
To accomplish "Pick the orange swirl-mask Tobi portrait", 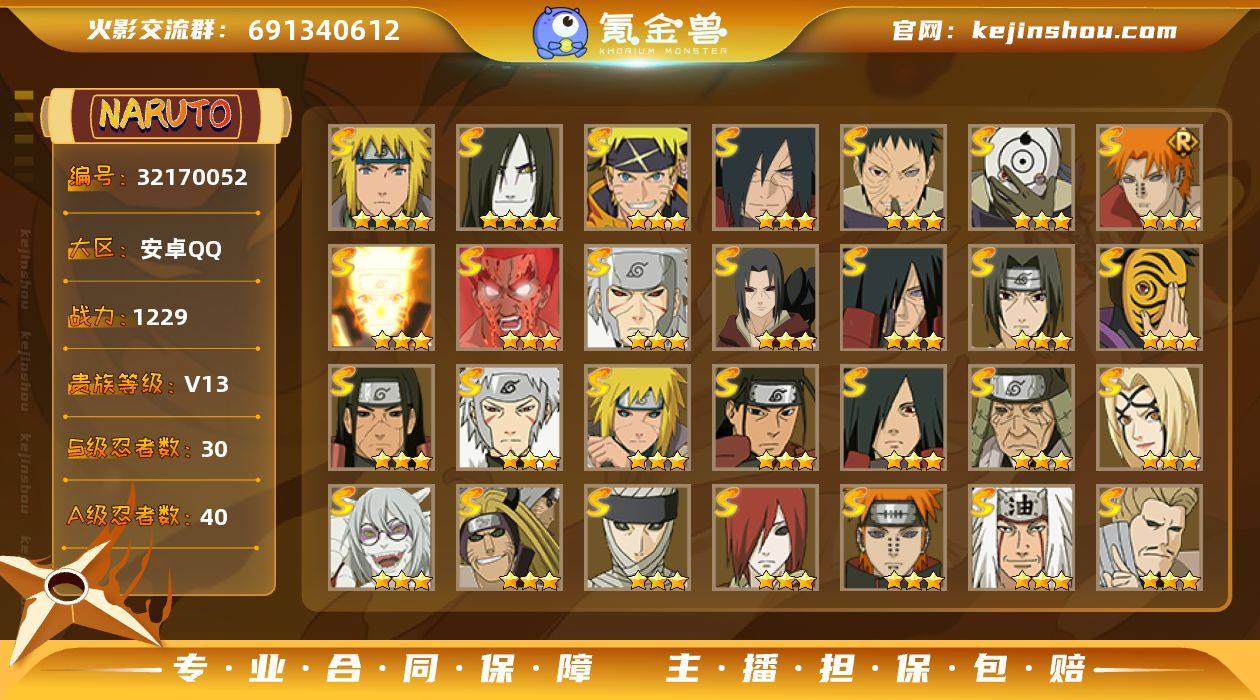I will click(1149, 298).
